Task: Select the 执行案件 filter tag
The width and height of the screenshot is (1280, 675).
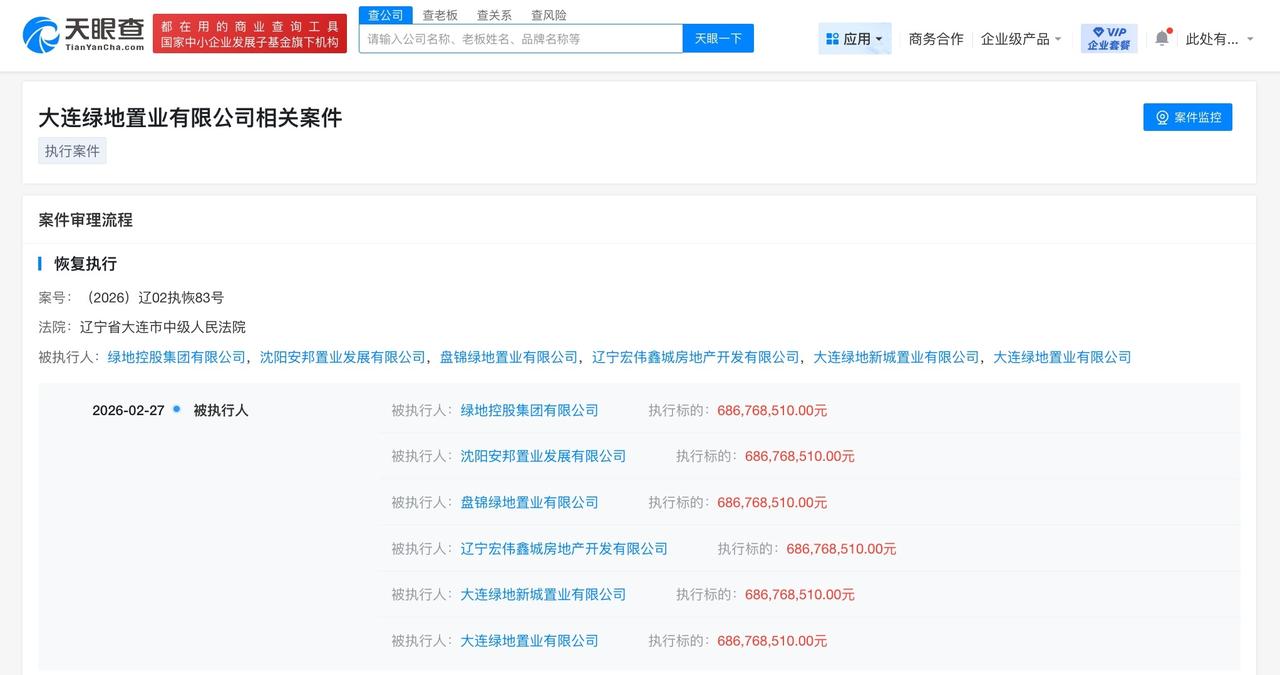Action: [71, 150]
